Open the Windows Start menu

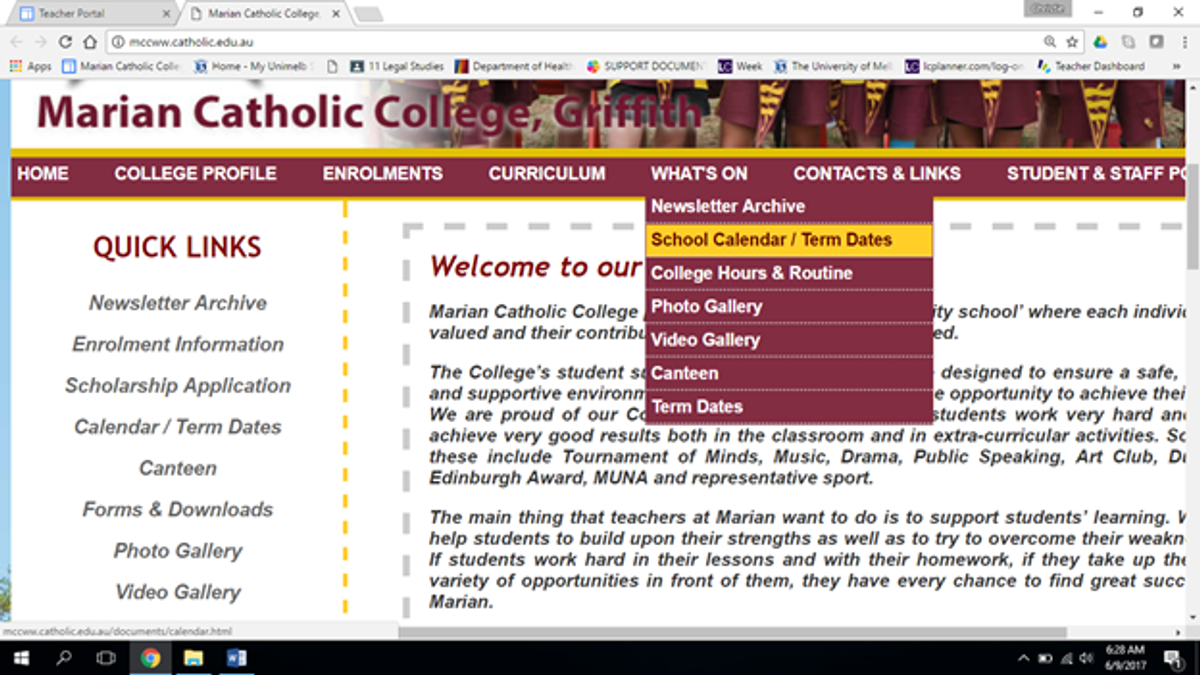tap(20, 658)
